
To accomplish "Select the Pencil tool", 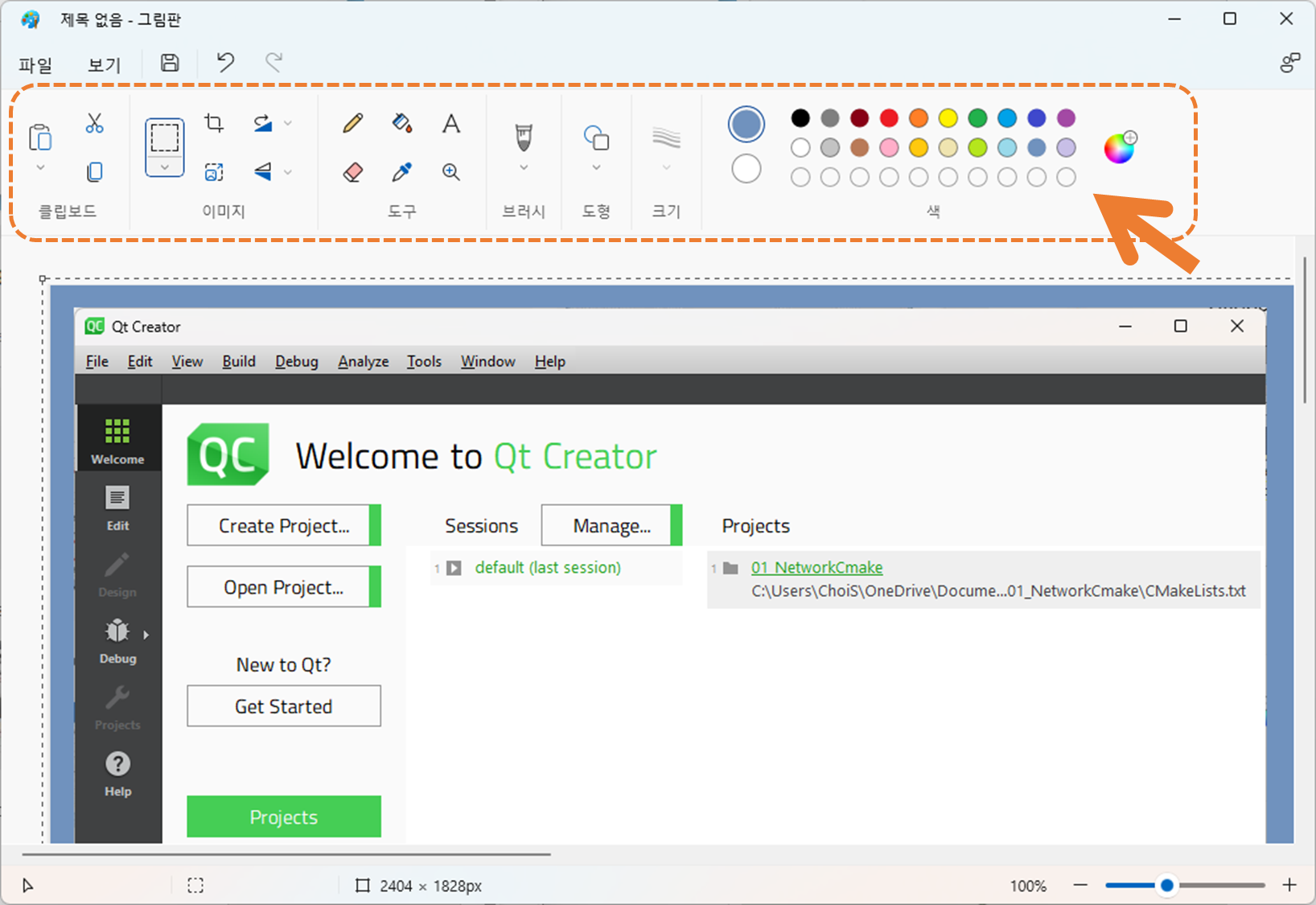I will (x=352, y=123).
